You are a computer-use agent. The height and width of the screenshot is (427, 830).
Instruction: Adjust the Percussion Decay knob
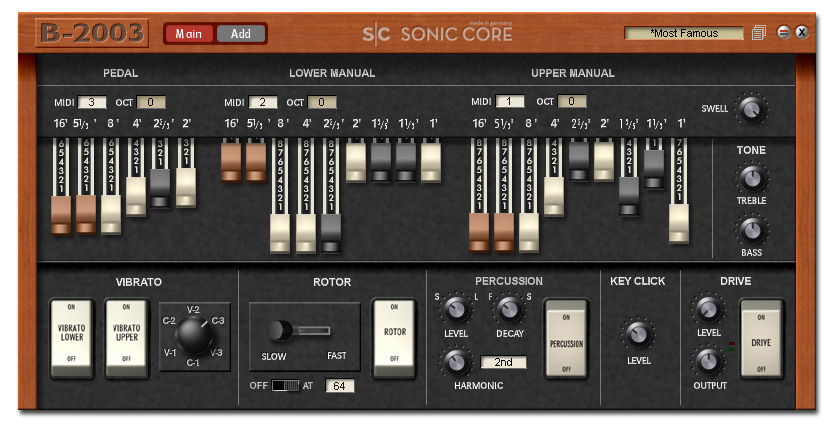(510, 310)
